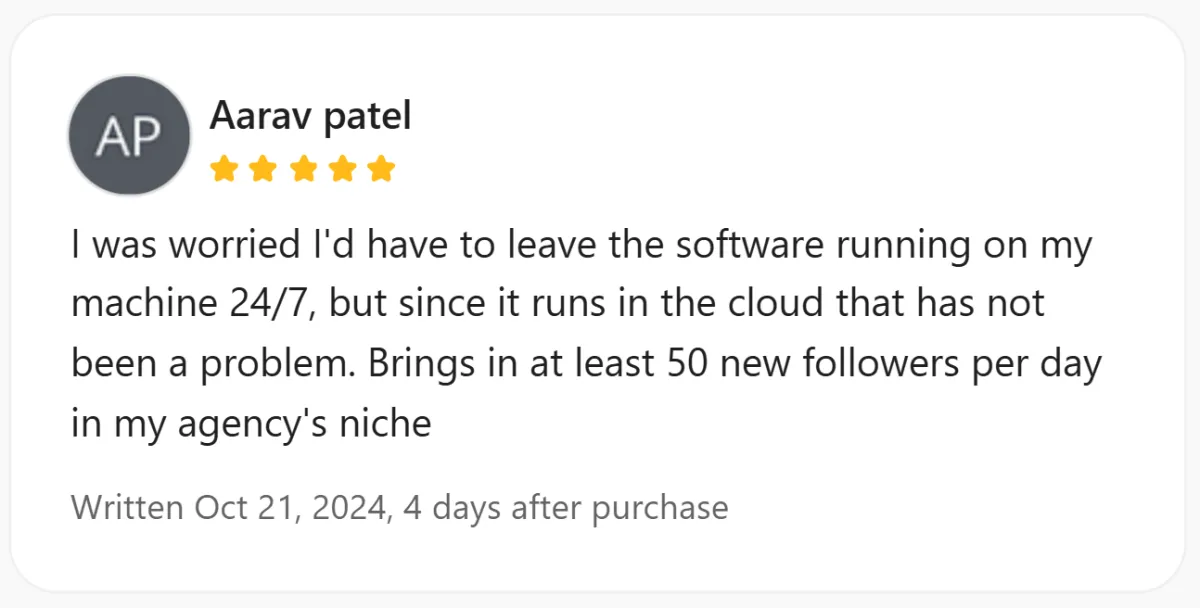Click the fourth gold rating star
Viewport: 1200px width, 608px height.
tap(342, 169)
